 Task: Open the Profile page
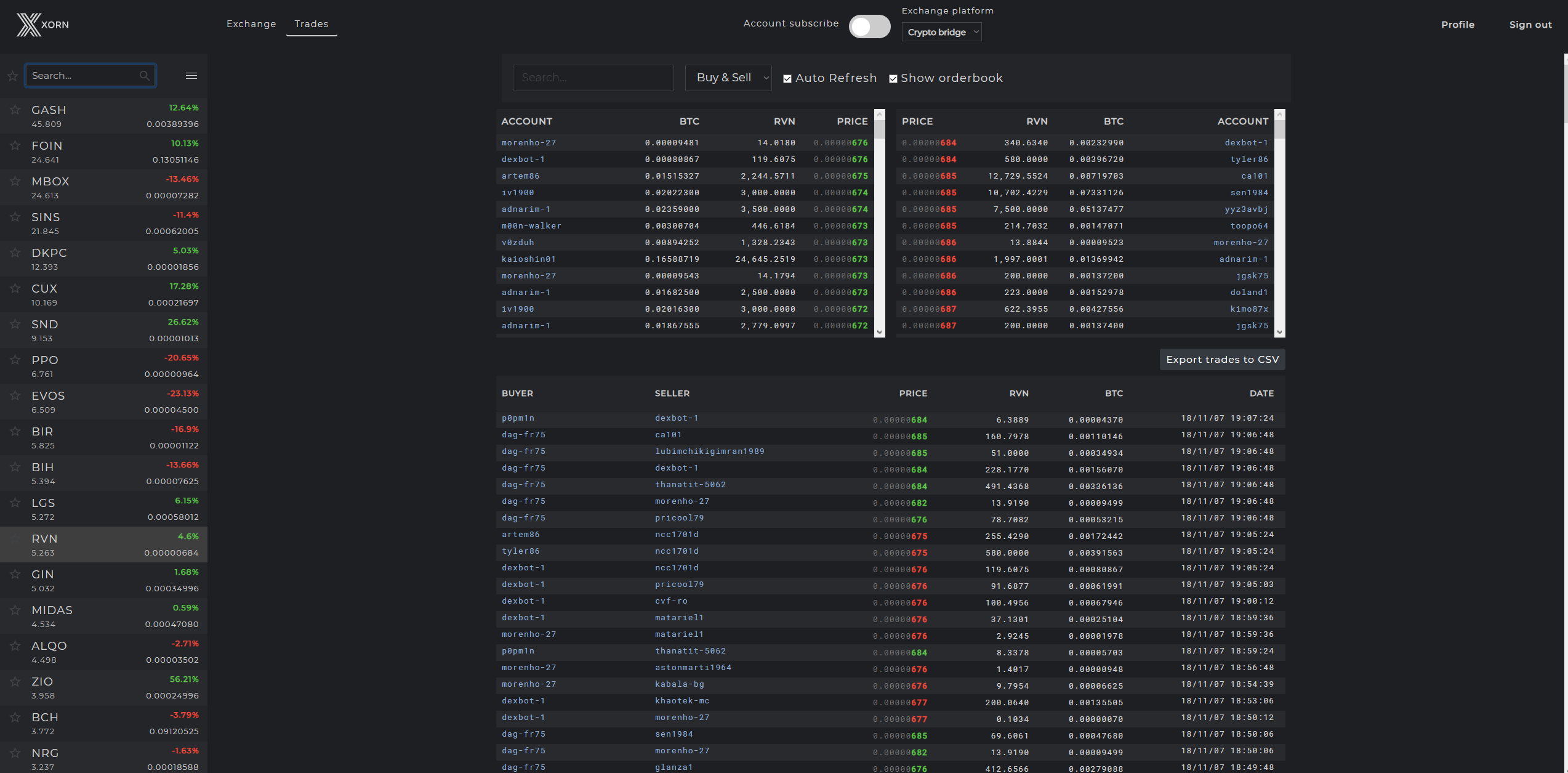[1458, 25]
